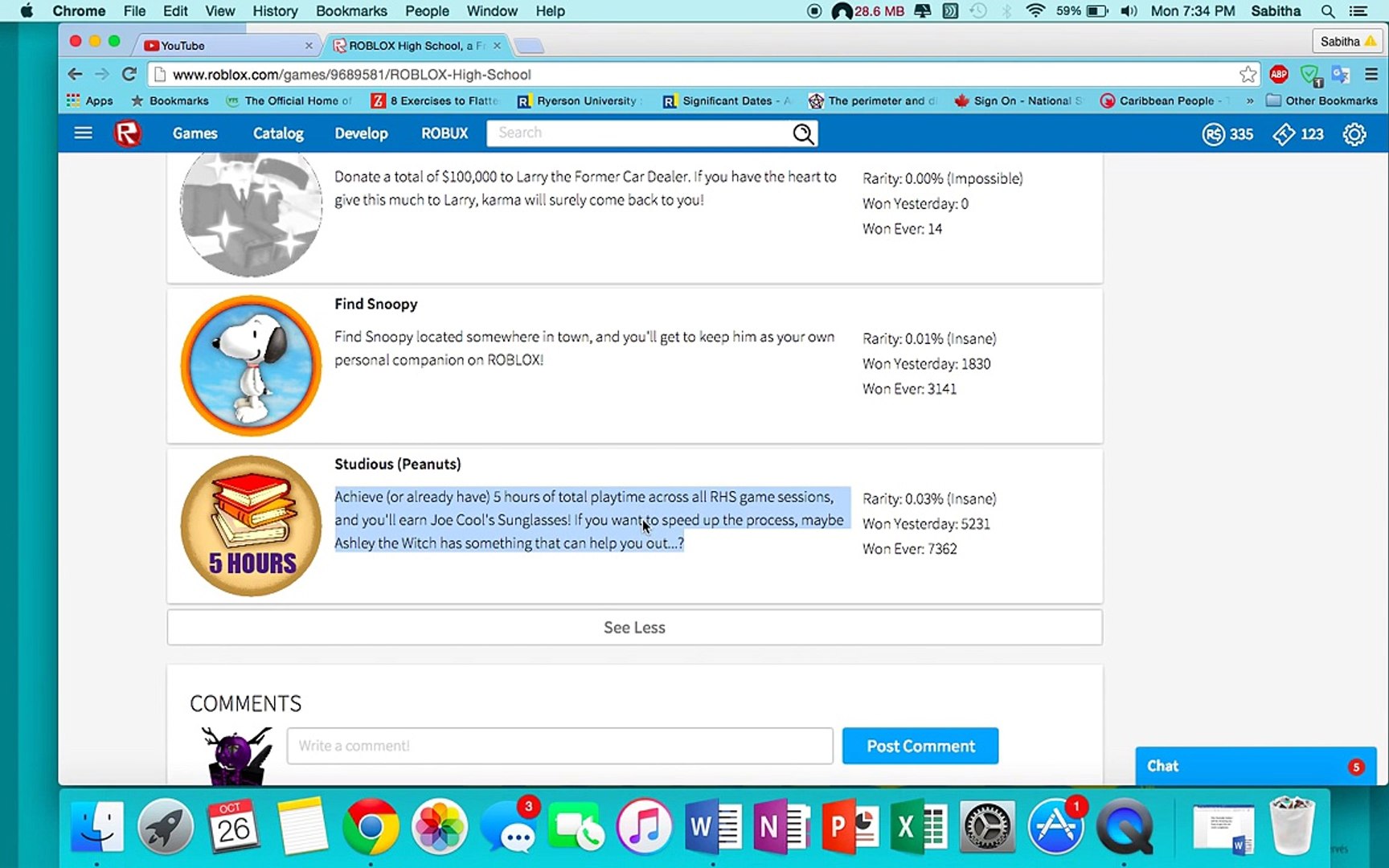Open Spotlight search in the menu bar
The width and height of the screenshot is (1389, 868).
(x=1328, y=11)
